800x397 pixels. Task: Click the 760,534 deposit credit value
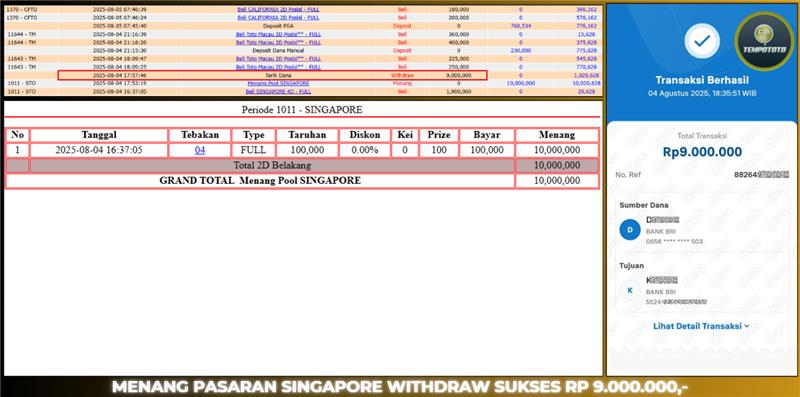tap(520, 26)
